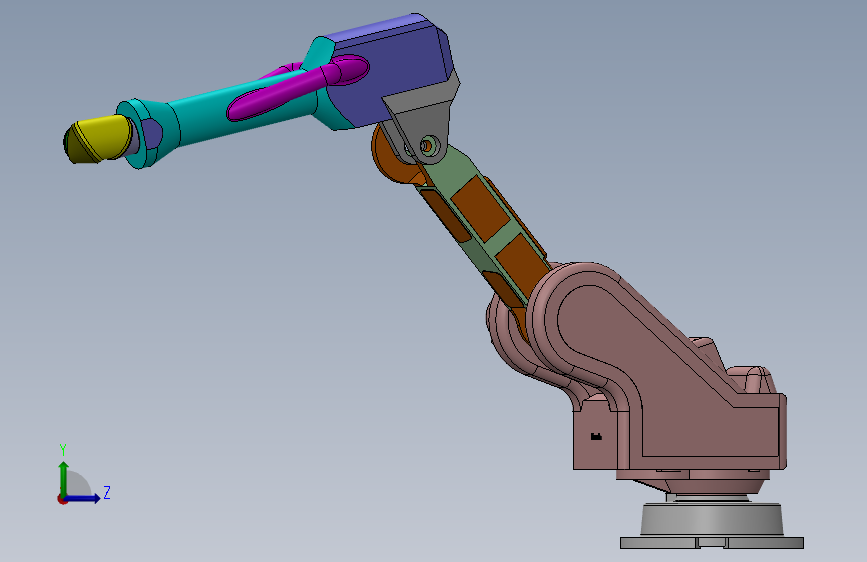Image resolution: width=867 pixels, height=562 pixels.
Task: Click the red origin ball of the triad
Action: 62,499
